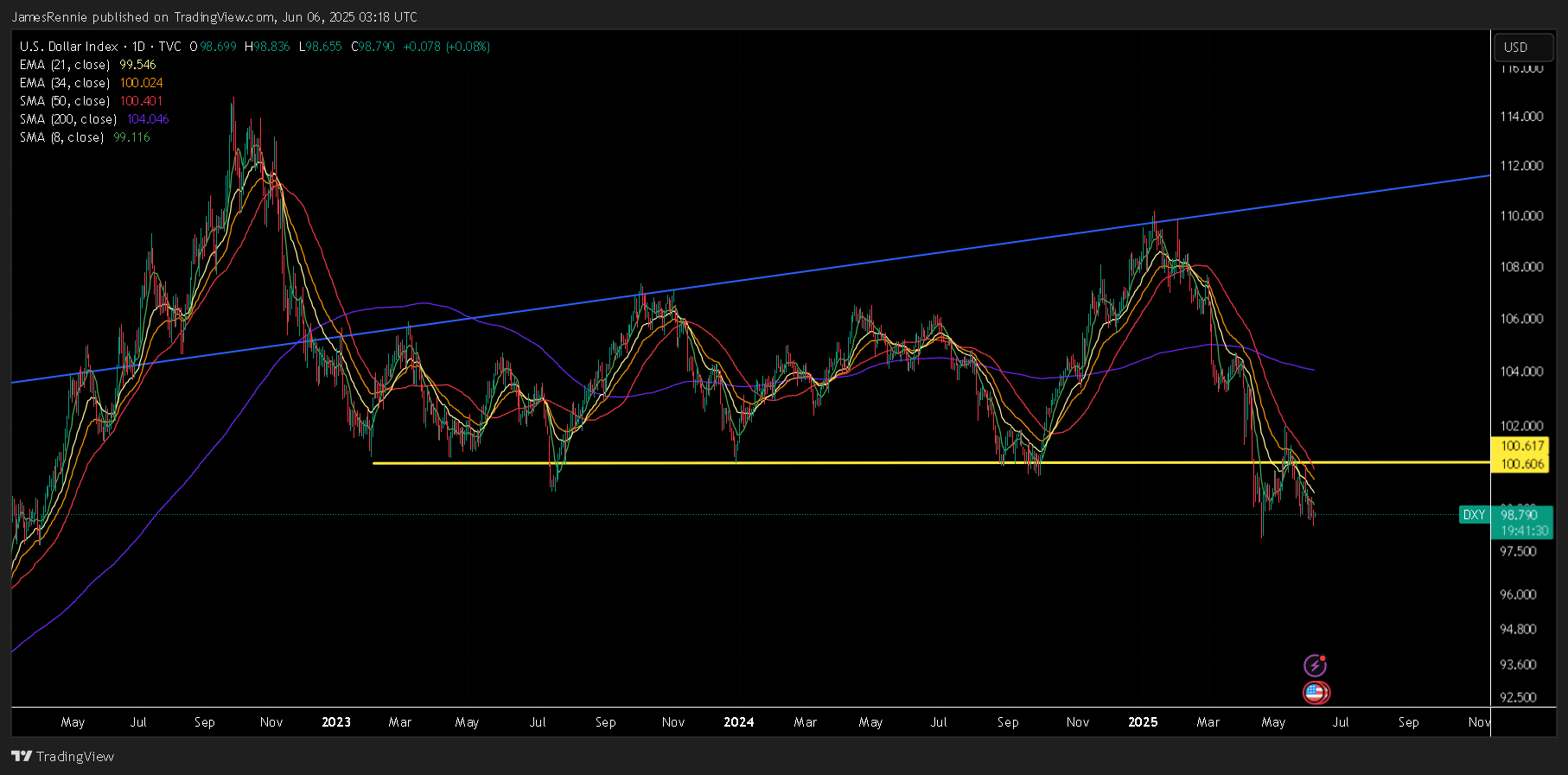
Task: Click the 114.000 price scale label
Action: pyautogui.click(x=1521, y=117)
